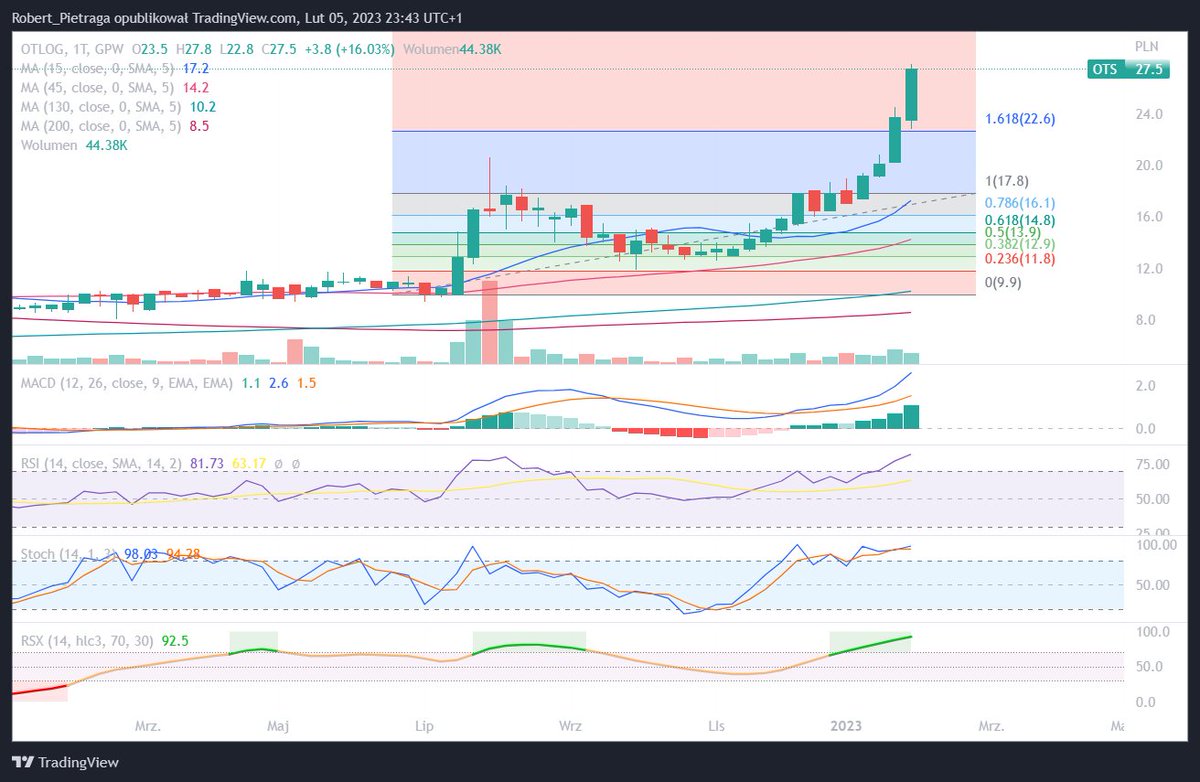Click the 16.0 price axis label
The height and width of the screenshot is (782, 1200).
(1149, 217)
